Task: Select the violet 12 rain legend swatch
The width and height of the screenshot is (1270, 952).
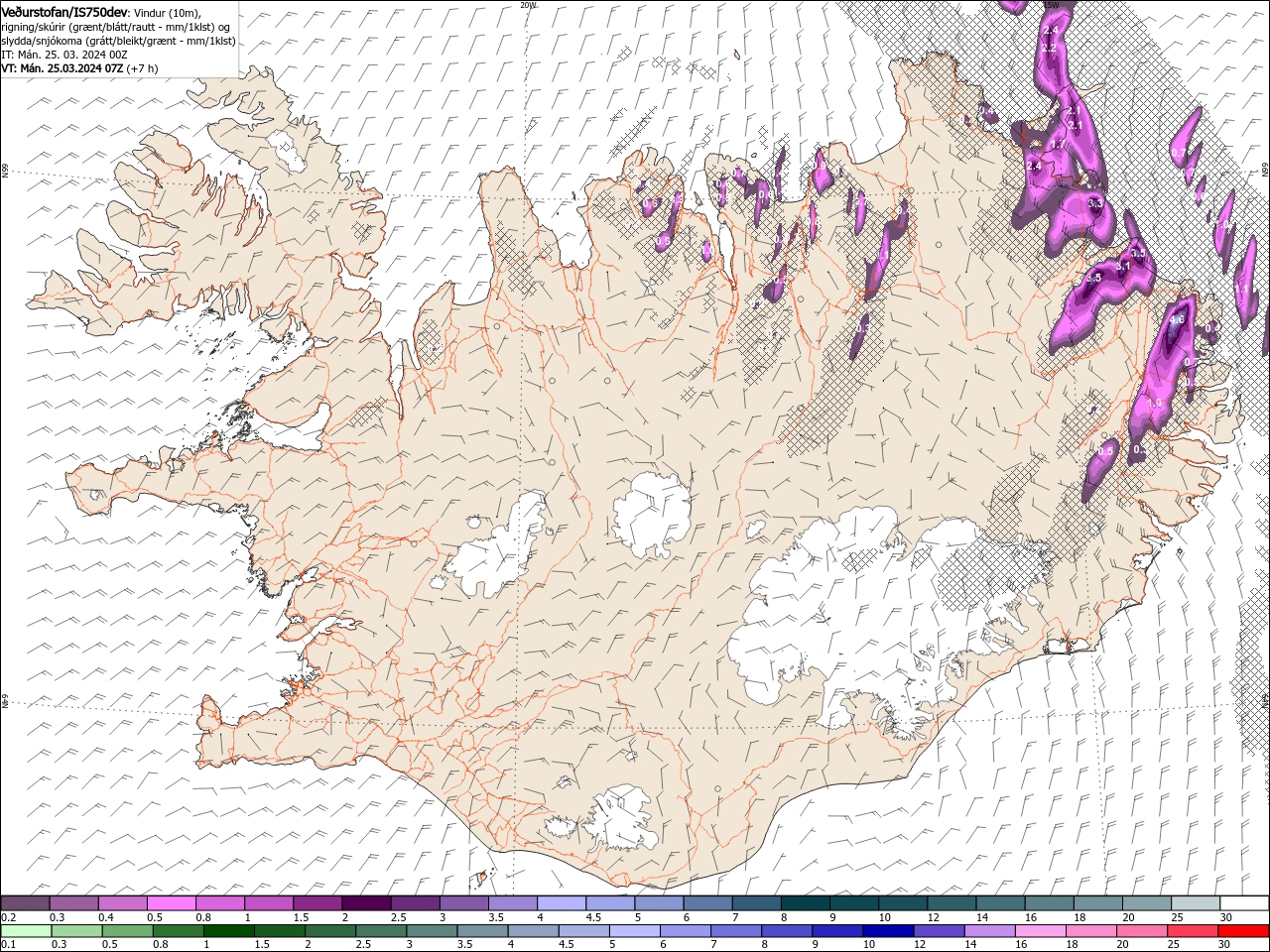Action: pyautogui.click(x=939, y=931)
